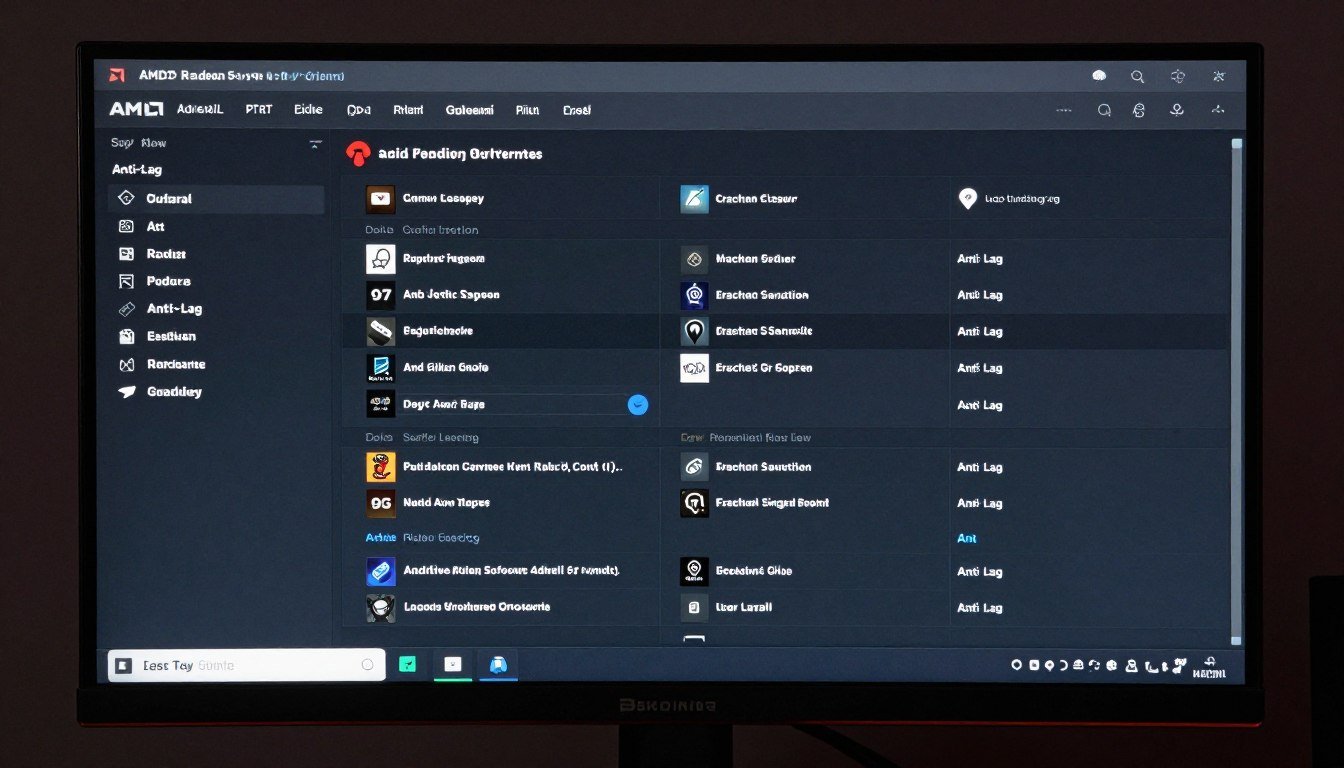Click the Att sidebar icon
Image resolution: width=1344 pixels, height=768 pixels.
tap(126, 226)
